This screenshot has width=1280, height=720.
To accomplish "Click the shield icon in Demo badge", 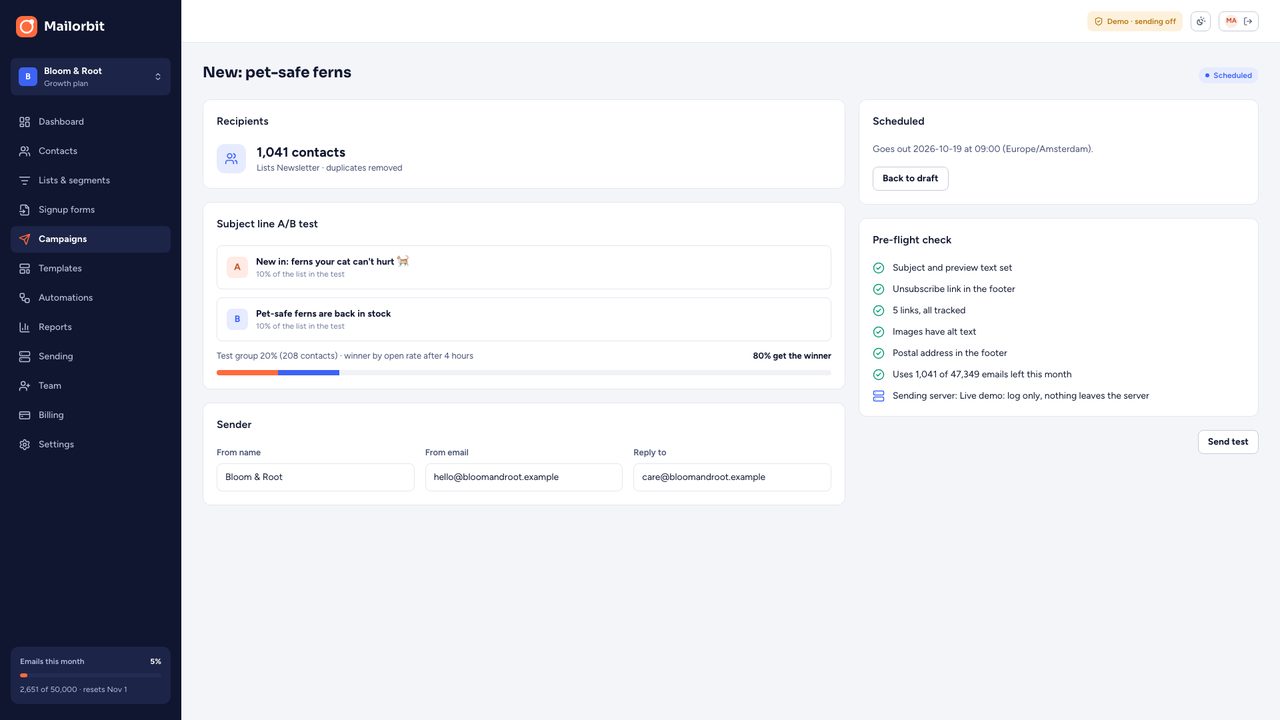I will [1098, 21].
